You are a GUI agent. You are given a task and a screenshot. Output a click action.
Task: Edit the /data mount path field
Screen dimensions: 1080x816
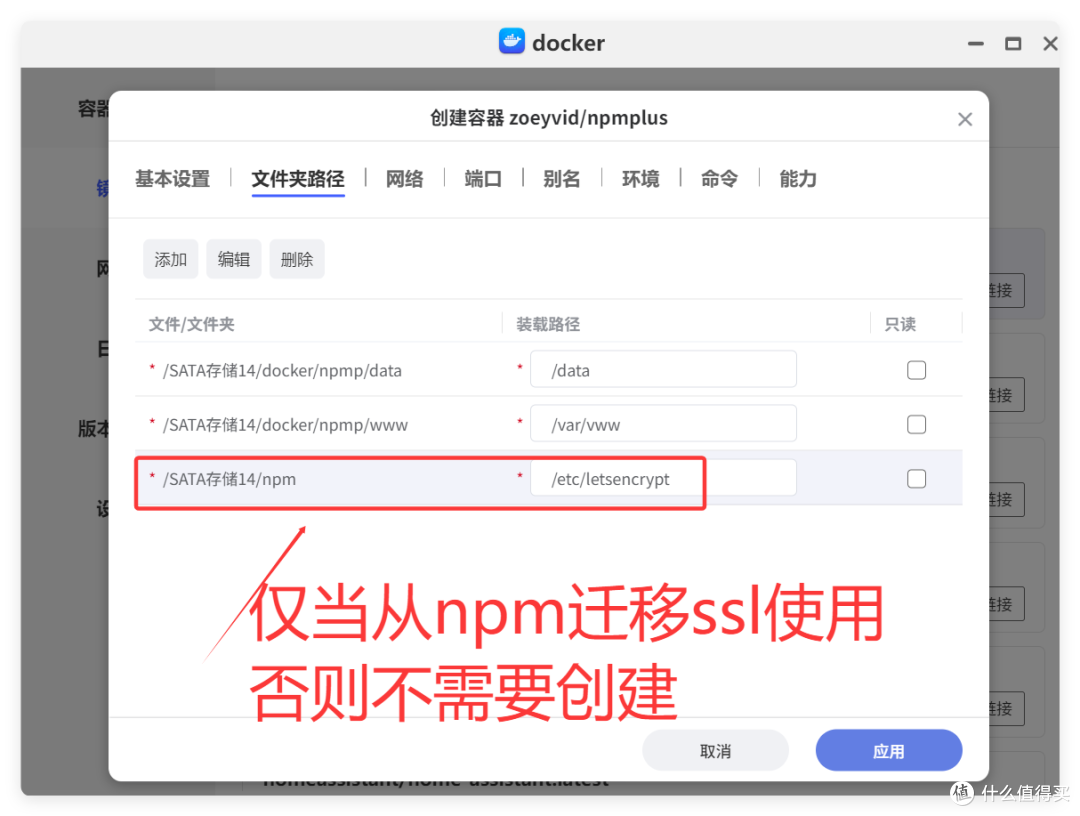[663, 370]
